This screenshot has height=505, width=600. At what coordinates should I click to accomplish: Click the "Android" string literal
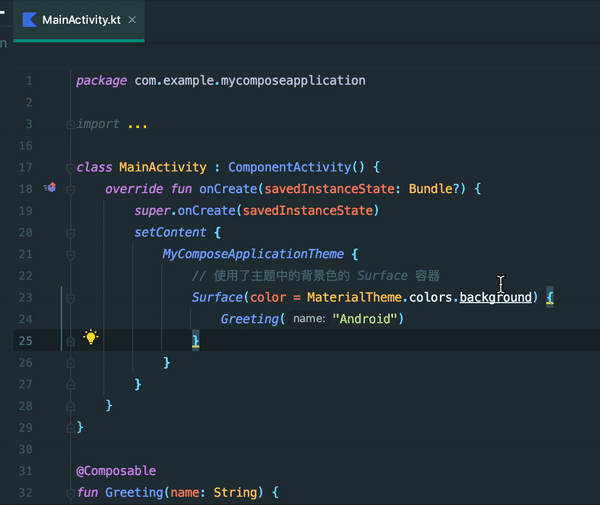[x=365, y=319]
